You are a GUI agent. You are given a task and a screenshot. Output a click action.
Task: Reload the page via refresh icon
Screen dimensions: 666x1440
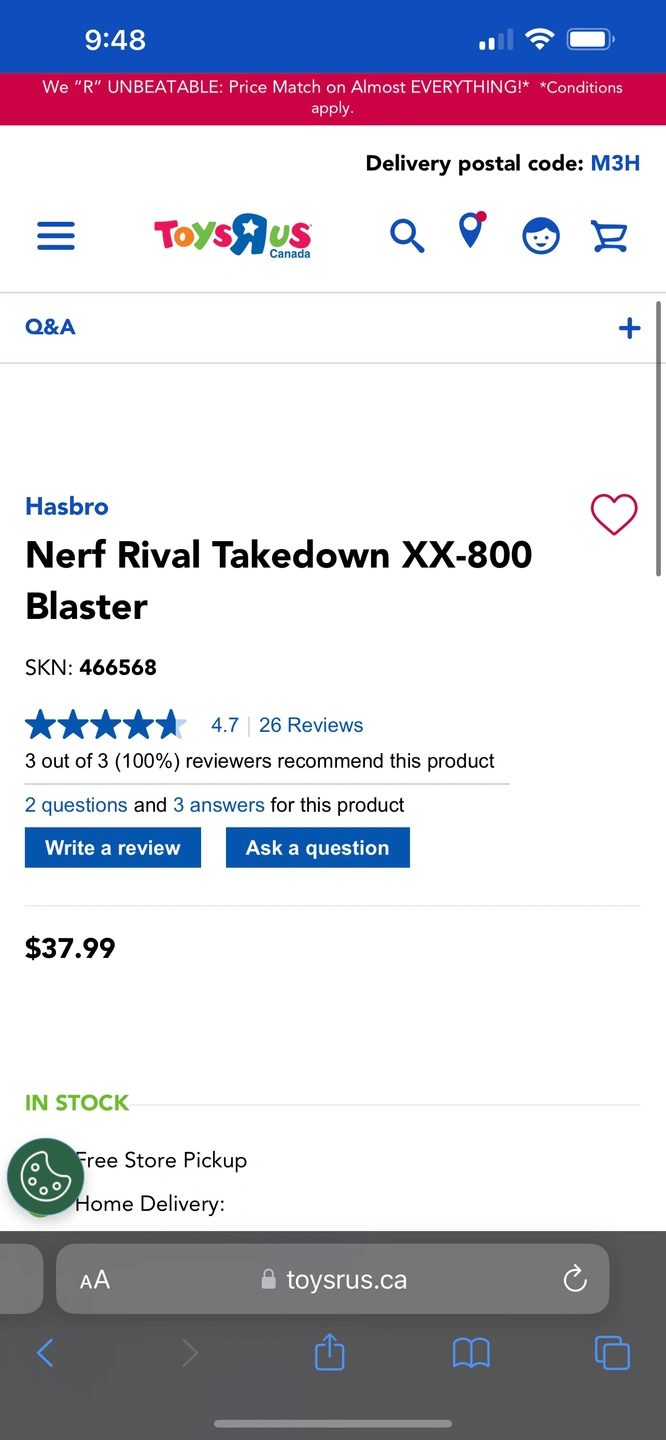(x=575, y=1279)
